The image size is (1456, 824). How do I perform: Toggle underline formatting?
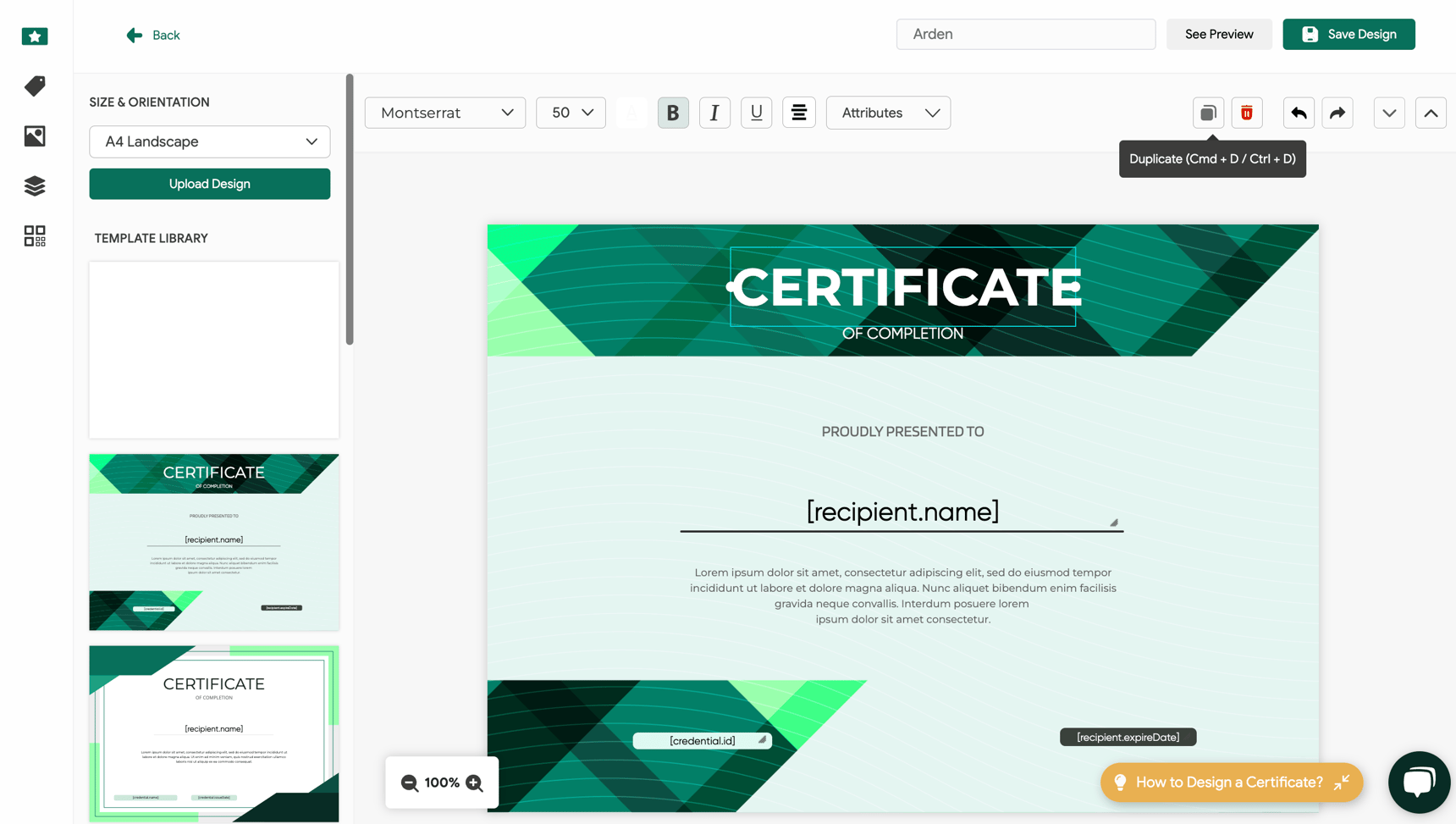756,113
